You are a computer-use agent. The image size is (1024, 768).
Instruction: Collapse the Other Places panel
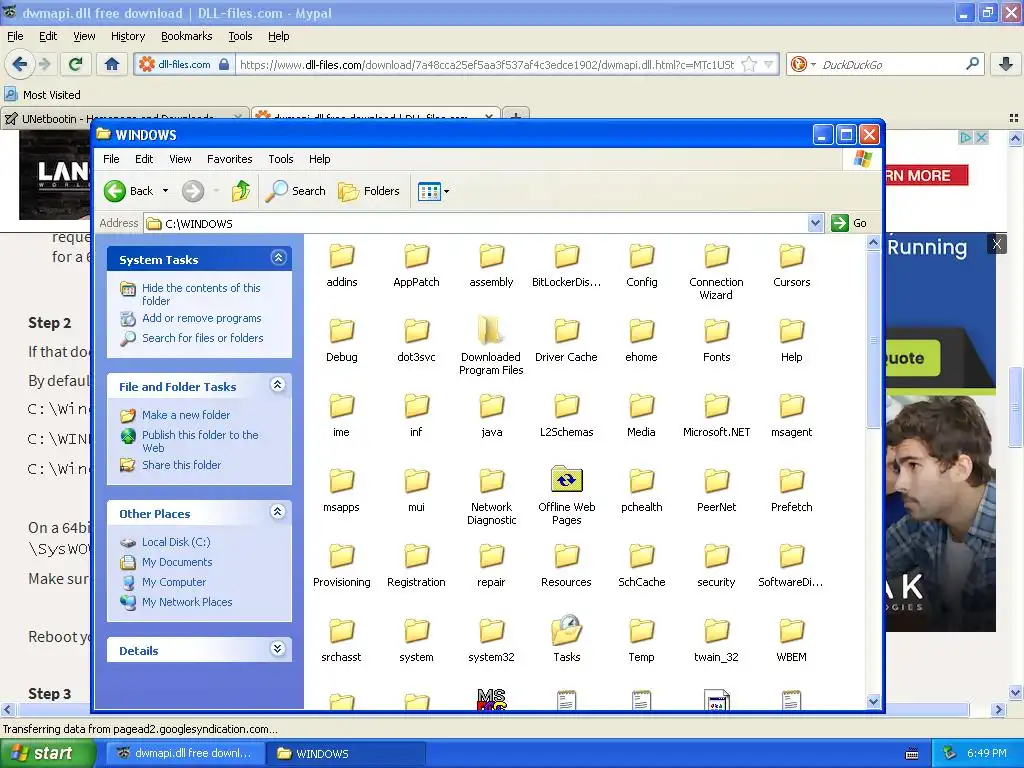click(x=278, y=512)
